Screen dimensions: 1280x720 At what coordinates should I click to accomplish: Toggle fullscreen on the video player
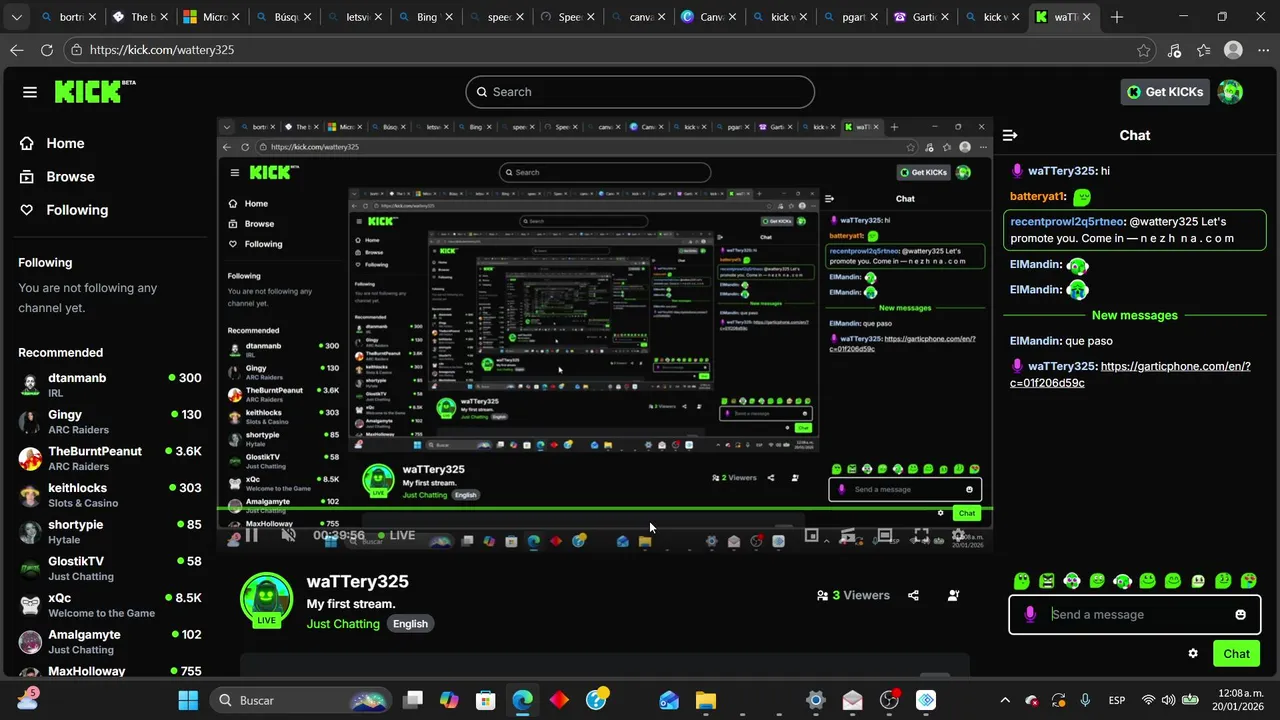[921, 536]
